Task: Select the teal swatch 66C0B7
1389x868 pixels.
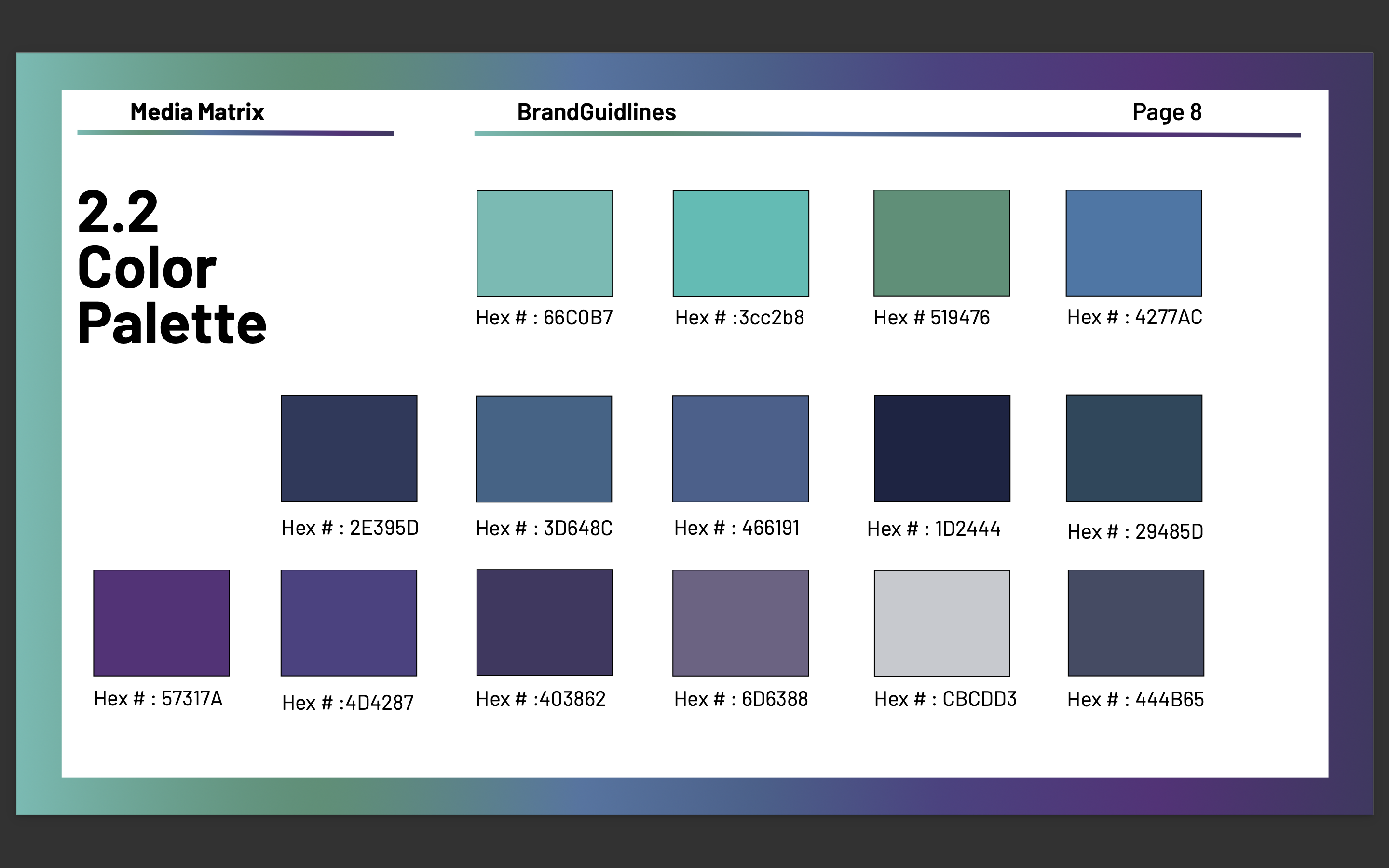Action: [x=544, y=243]
